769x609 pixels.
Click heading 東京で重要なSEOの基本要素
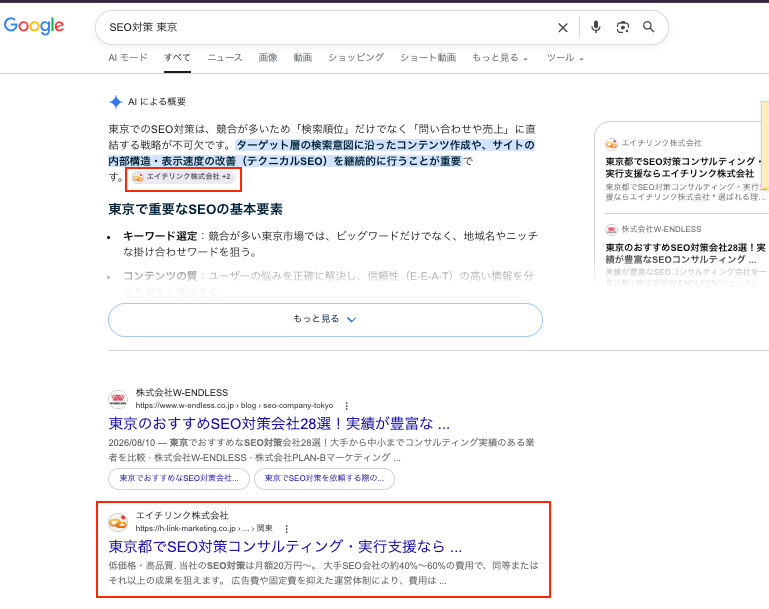[x=195, y=209]
